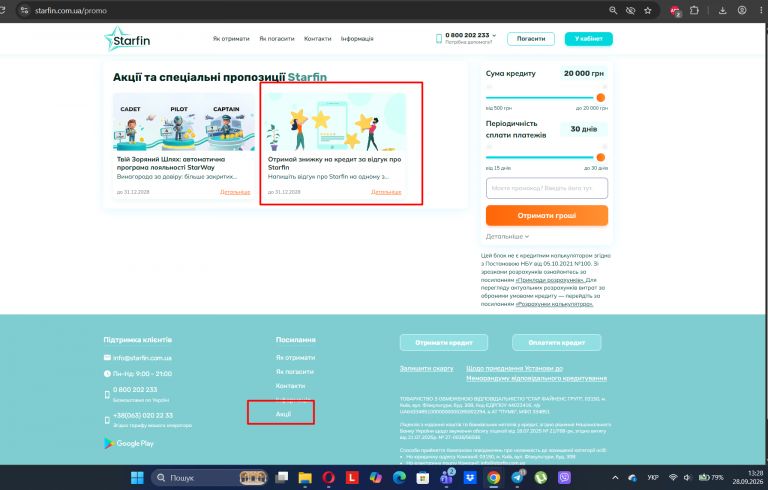Image resolution: width=768 pixels, height=490 pixels.
Task: Click the zoom magnifier icon in address bar
Action: (613, 10)
